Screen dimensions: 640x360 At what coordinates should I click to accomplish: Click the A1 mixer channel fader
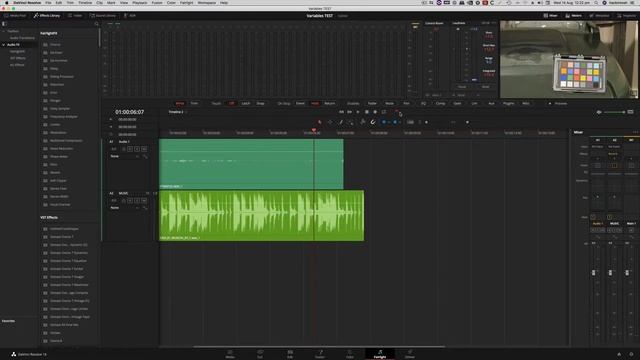(x=593, y=272)
